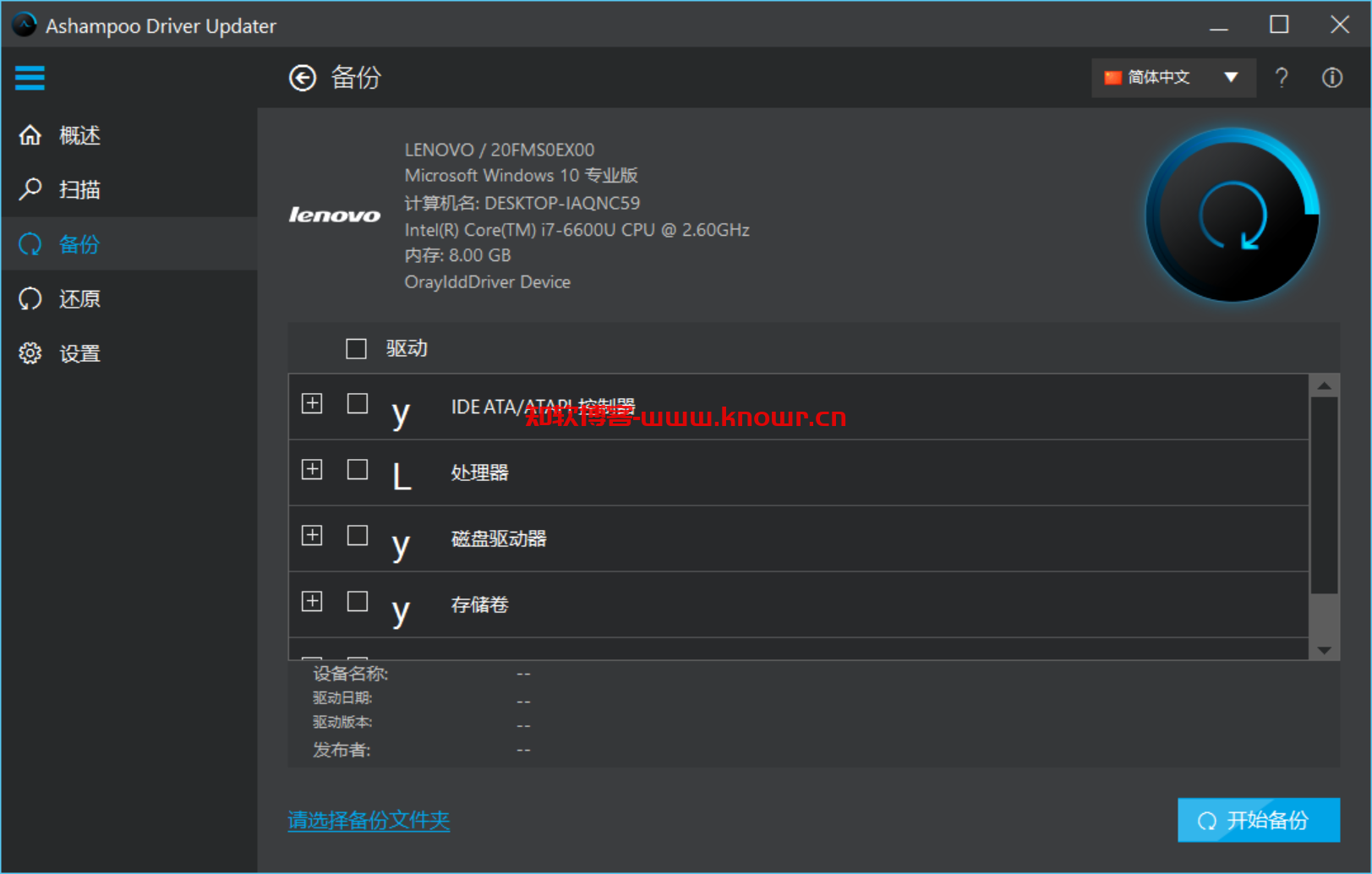Click the 设备名称 label
The image size is (1372, 874).
[x=350, y=674]
